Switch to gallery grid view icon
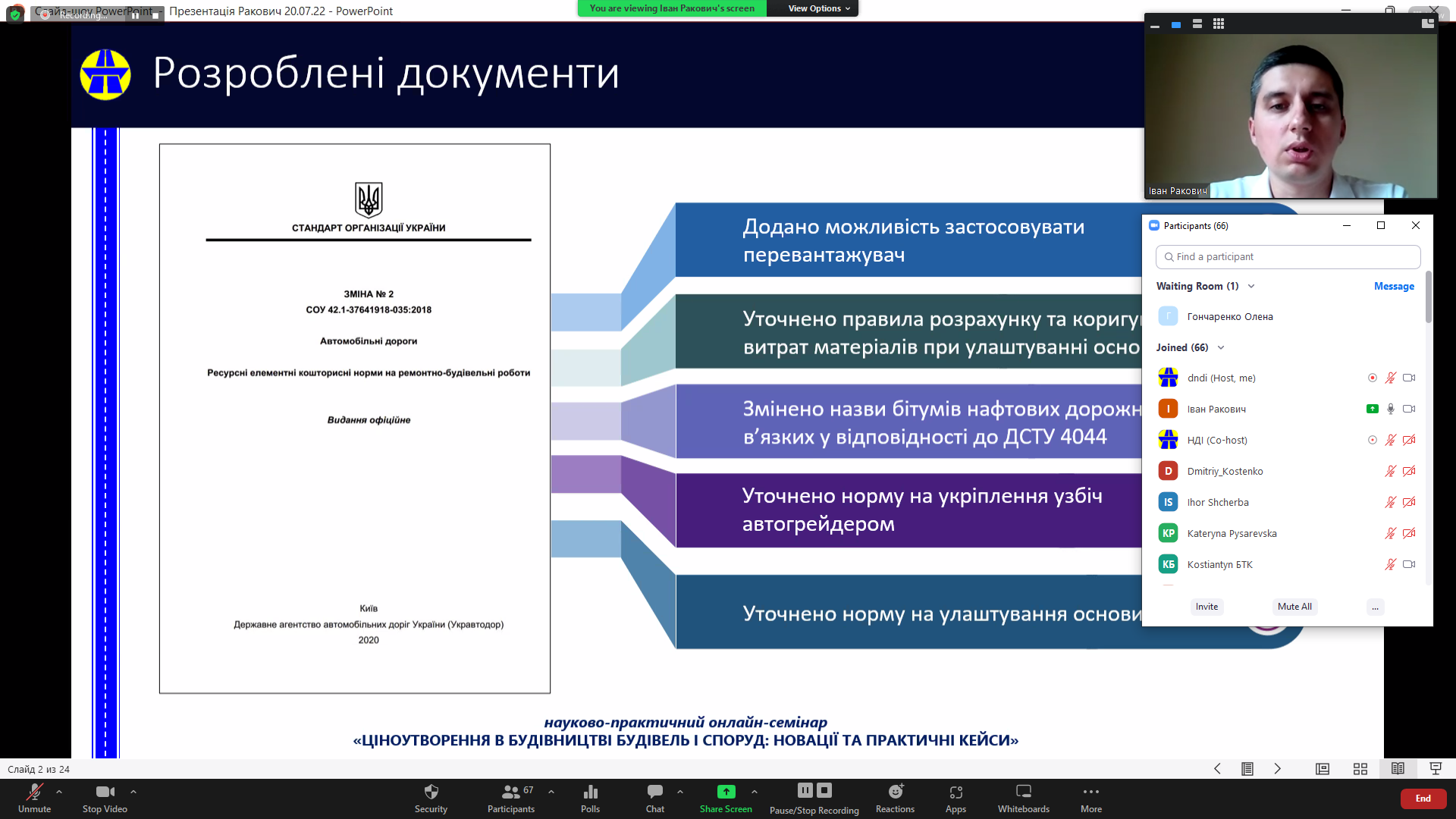Screen dimensions: 1456x819 [1218, 24]
